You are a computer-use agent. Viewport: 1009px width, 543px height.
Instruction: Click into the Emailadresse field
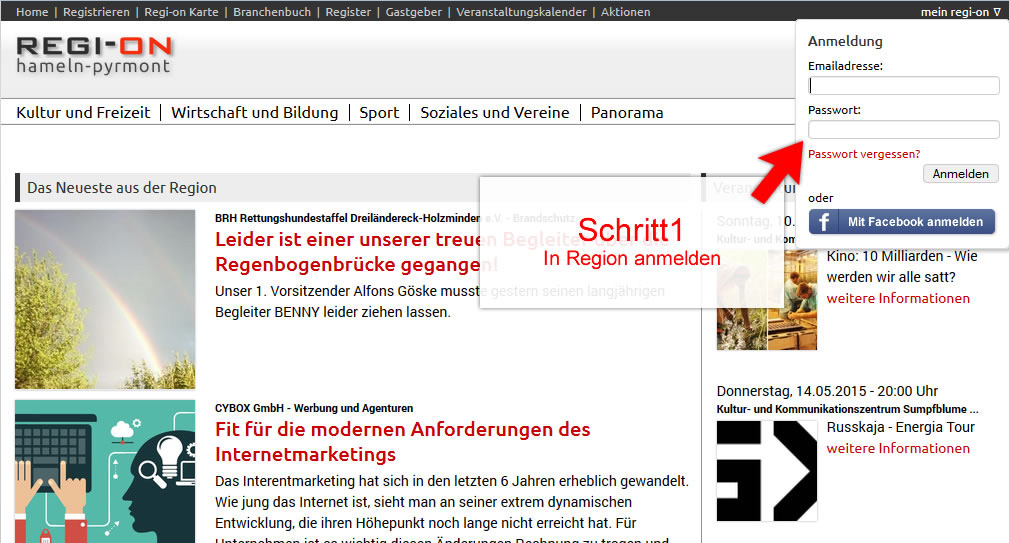903,86
